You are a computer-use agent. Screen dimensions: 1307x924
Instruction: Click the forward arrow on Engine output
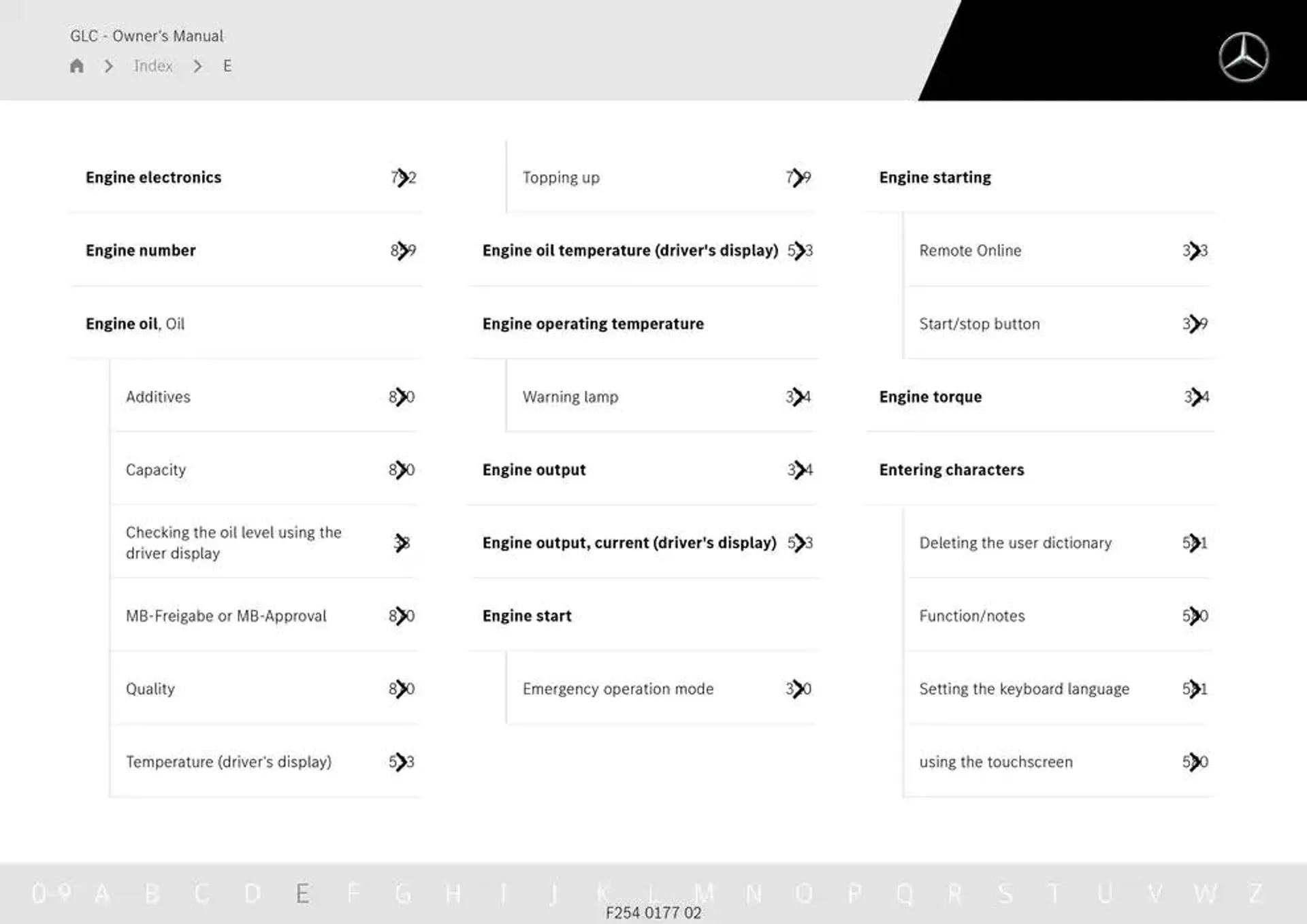coord(800,469)
